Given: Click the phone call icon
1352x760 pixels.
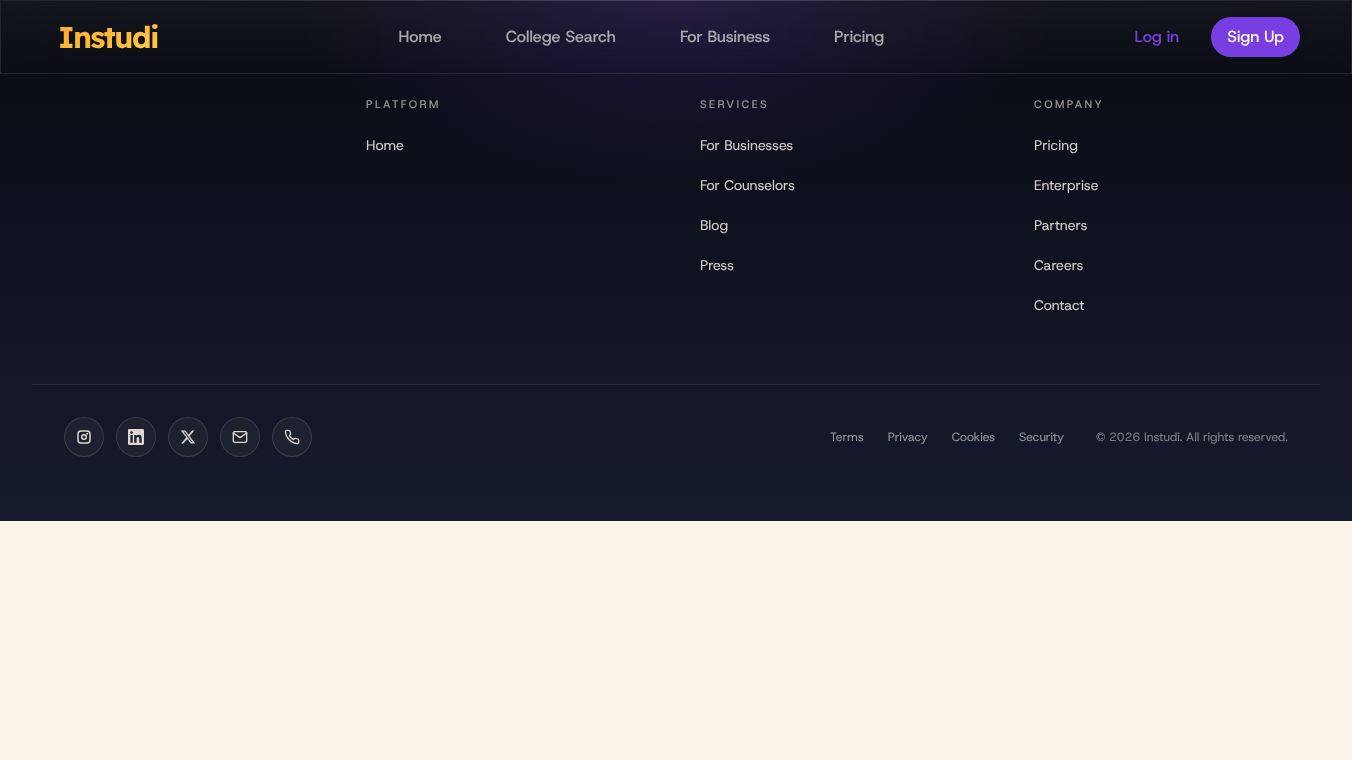Looking at the screenshot, I should click(x=292, y=437).
